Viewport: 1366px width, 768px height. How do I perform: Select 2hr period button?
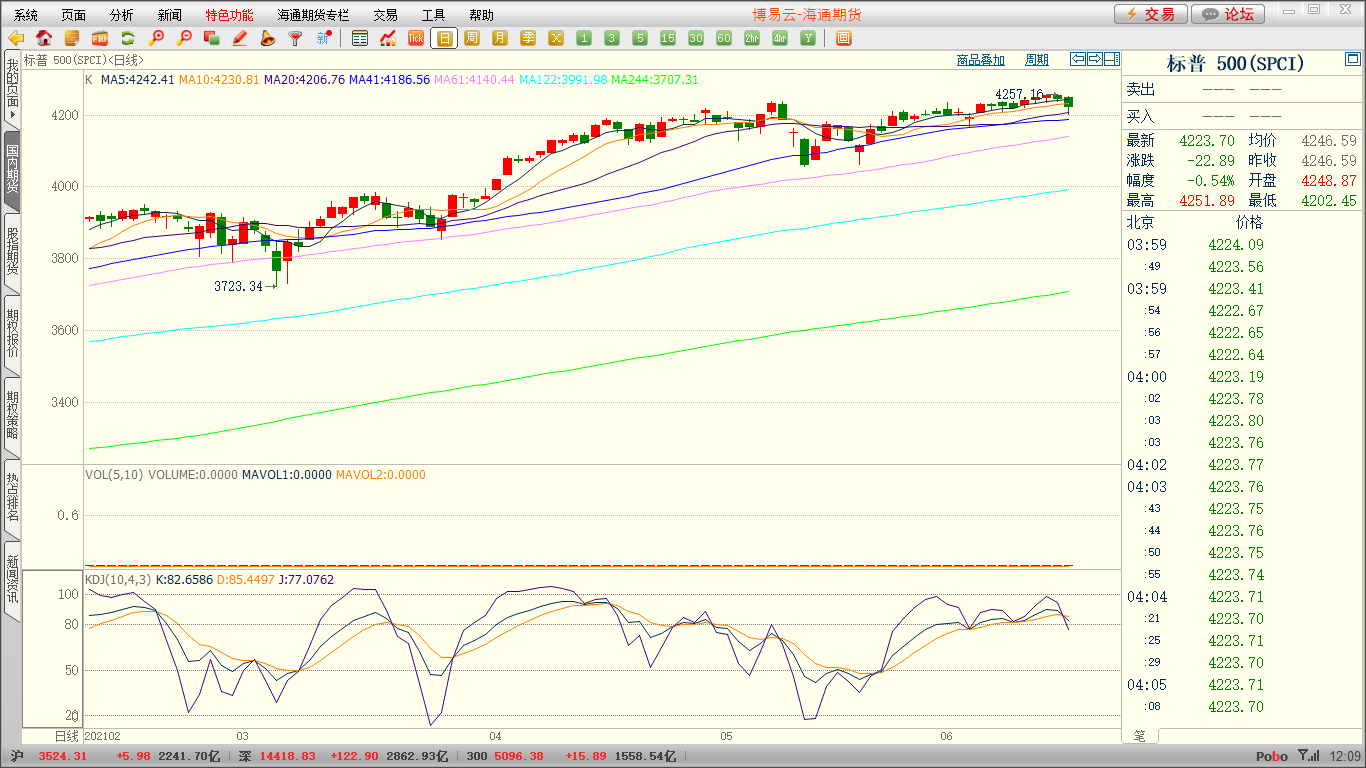752,39
